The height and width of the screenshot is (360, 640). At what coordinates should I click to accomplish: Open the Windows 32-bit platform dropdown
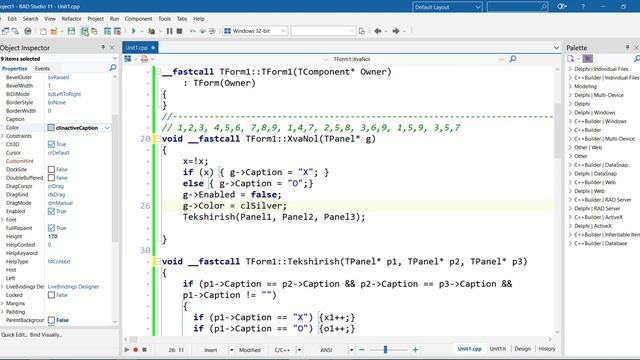tap(283, 31)
